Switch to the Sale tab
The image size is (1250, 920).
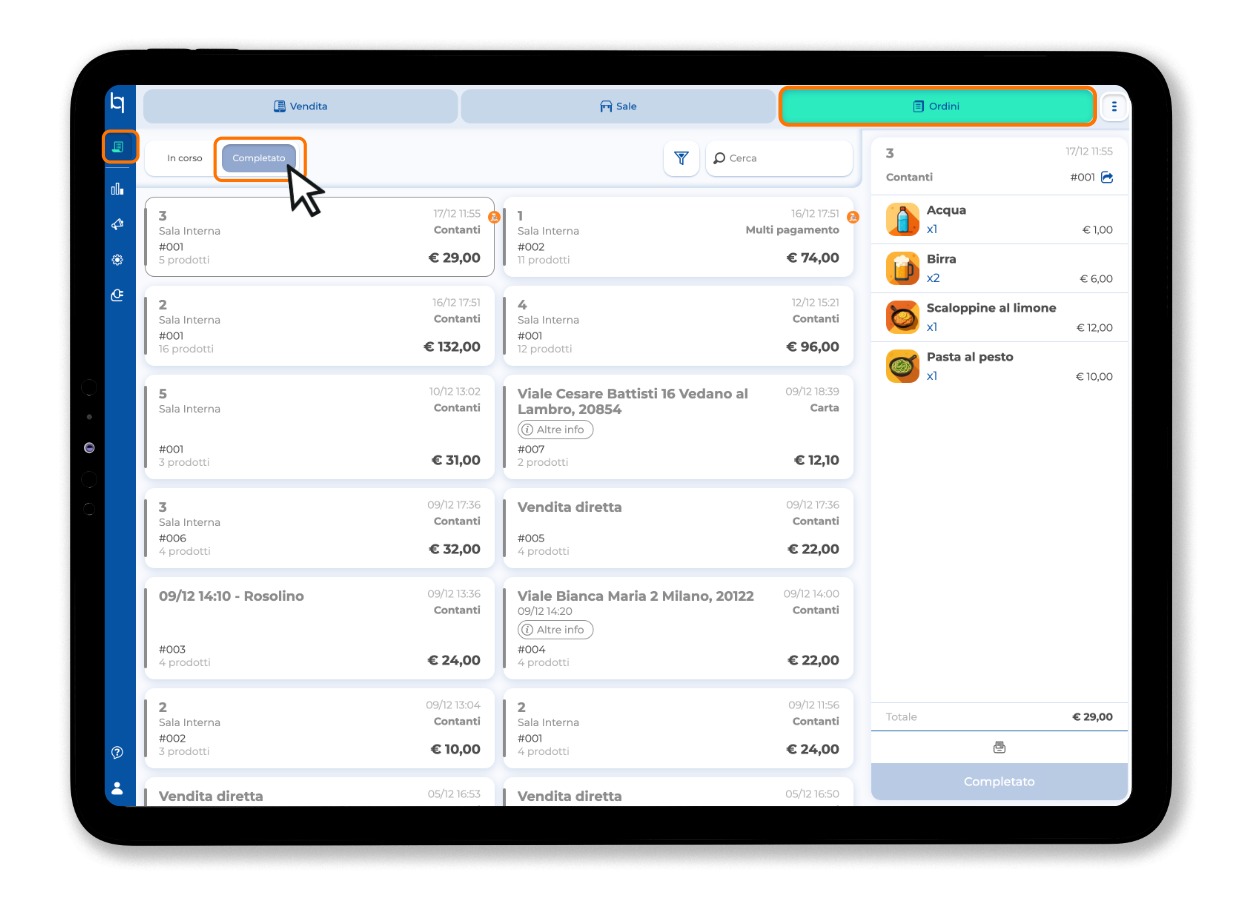click(618, 106)
